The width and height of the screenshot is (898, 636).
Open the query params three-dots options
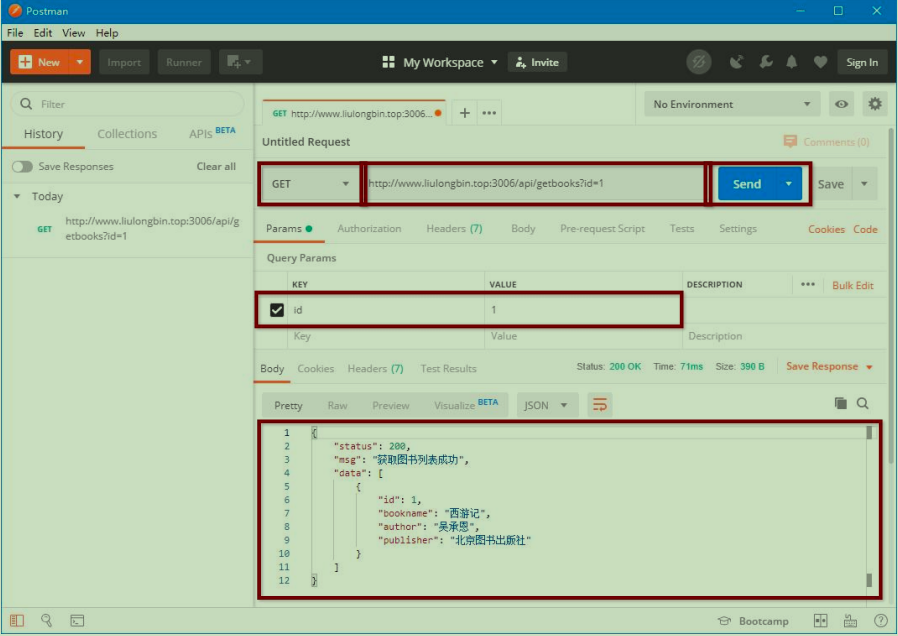point(808,285)
